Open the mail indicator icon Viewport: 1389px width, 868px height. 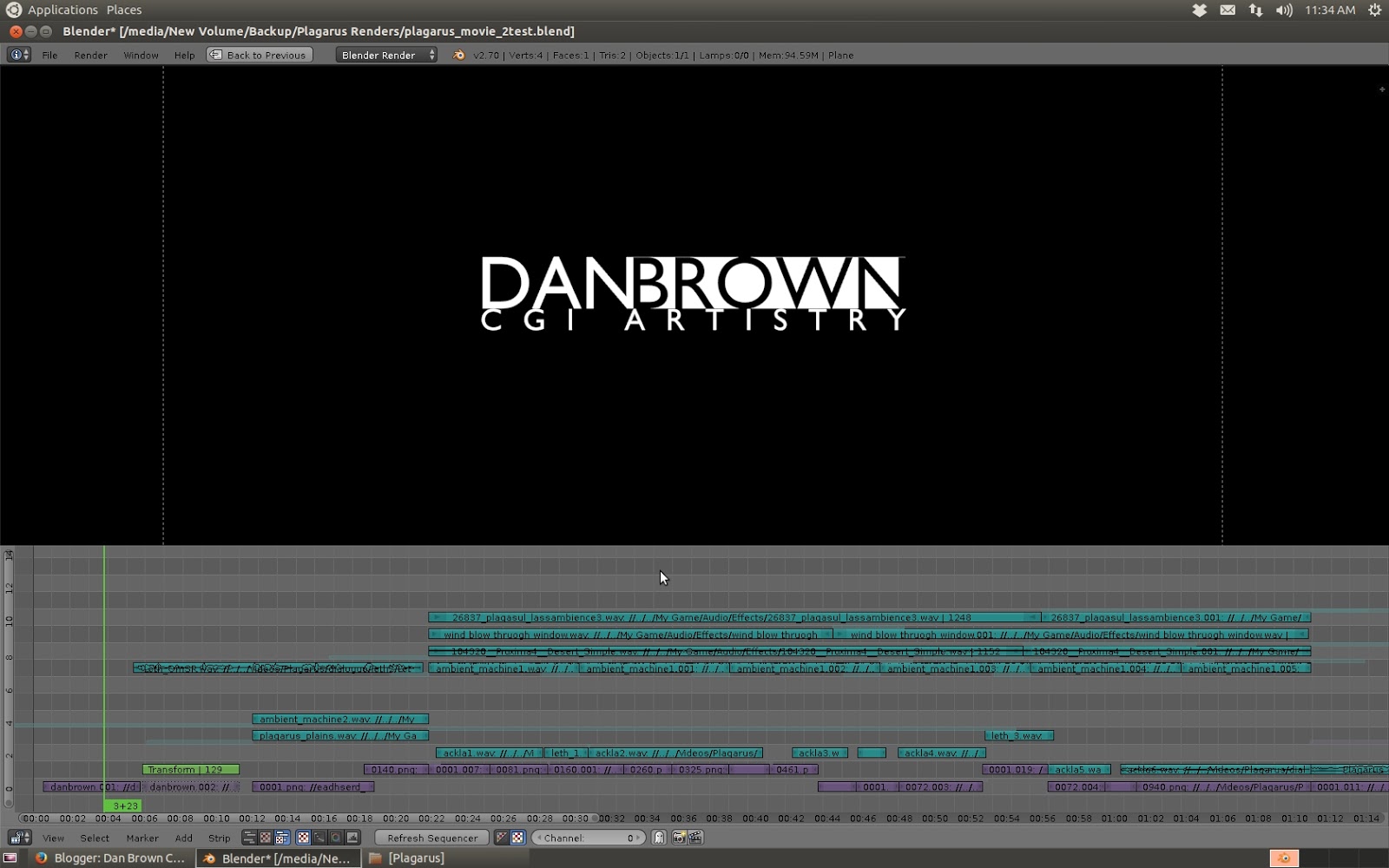[x=1228, y=10]
